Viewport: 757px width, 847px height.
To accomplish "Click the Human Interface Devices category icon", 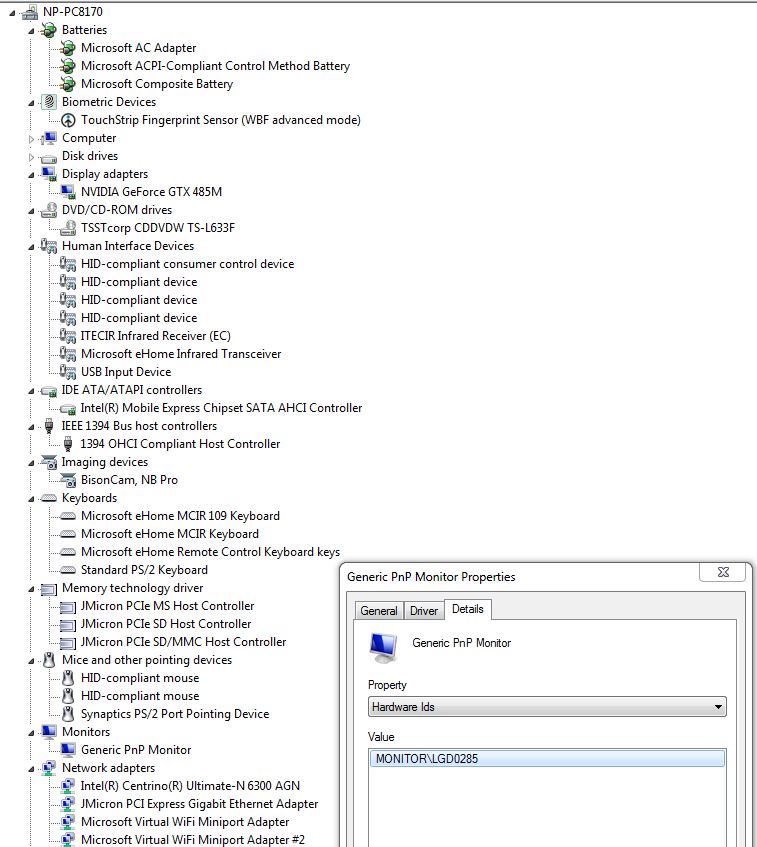I will pyautogui.click(x=49, y=246).
